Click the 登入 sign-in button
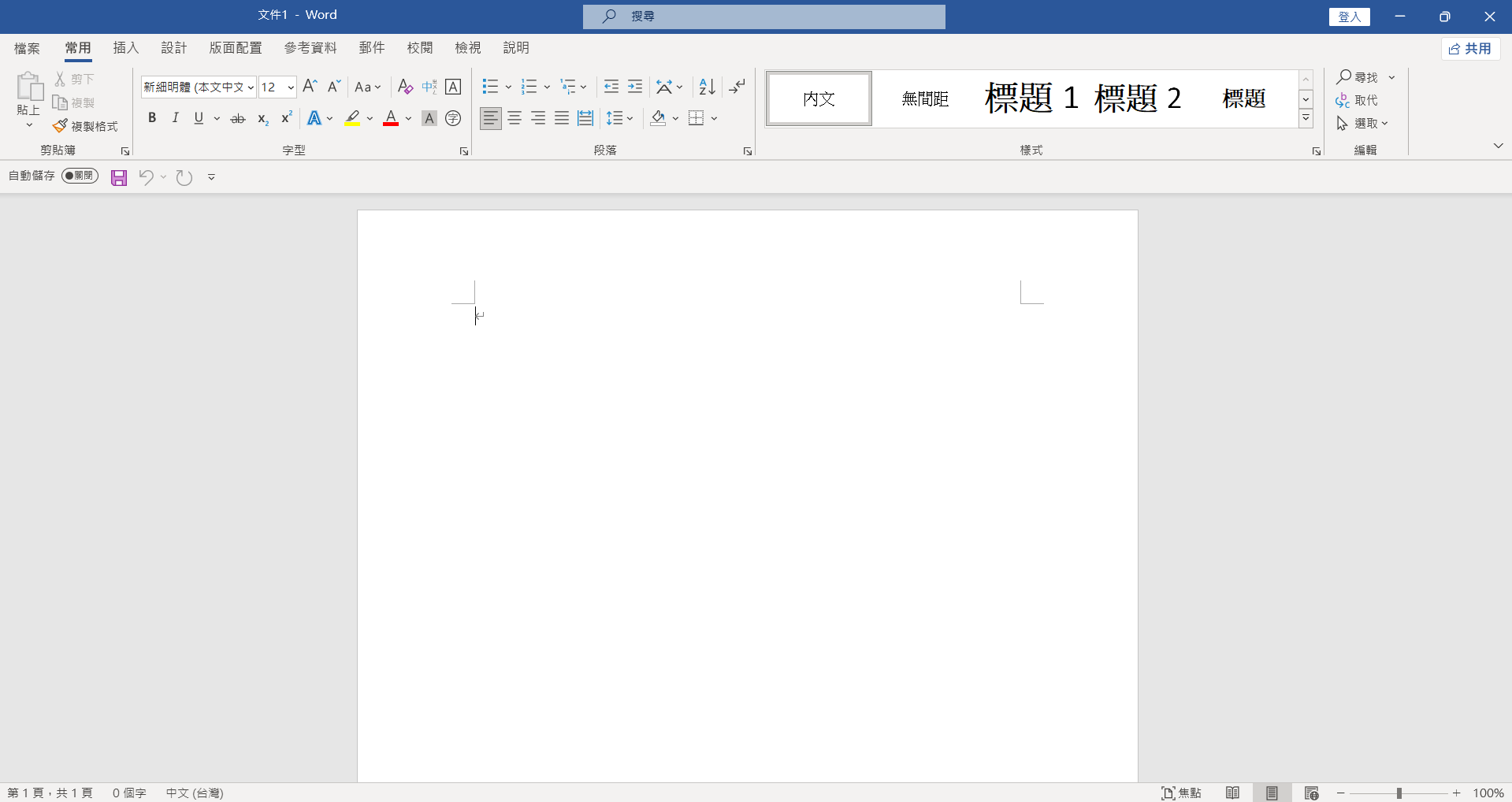Viewport: 1512px width, 802px height. pos(1349,16)
